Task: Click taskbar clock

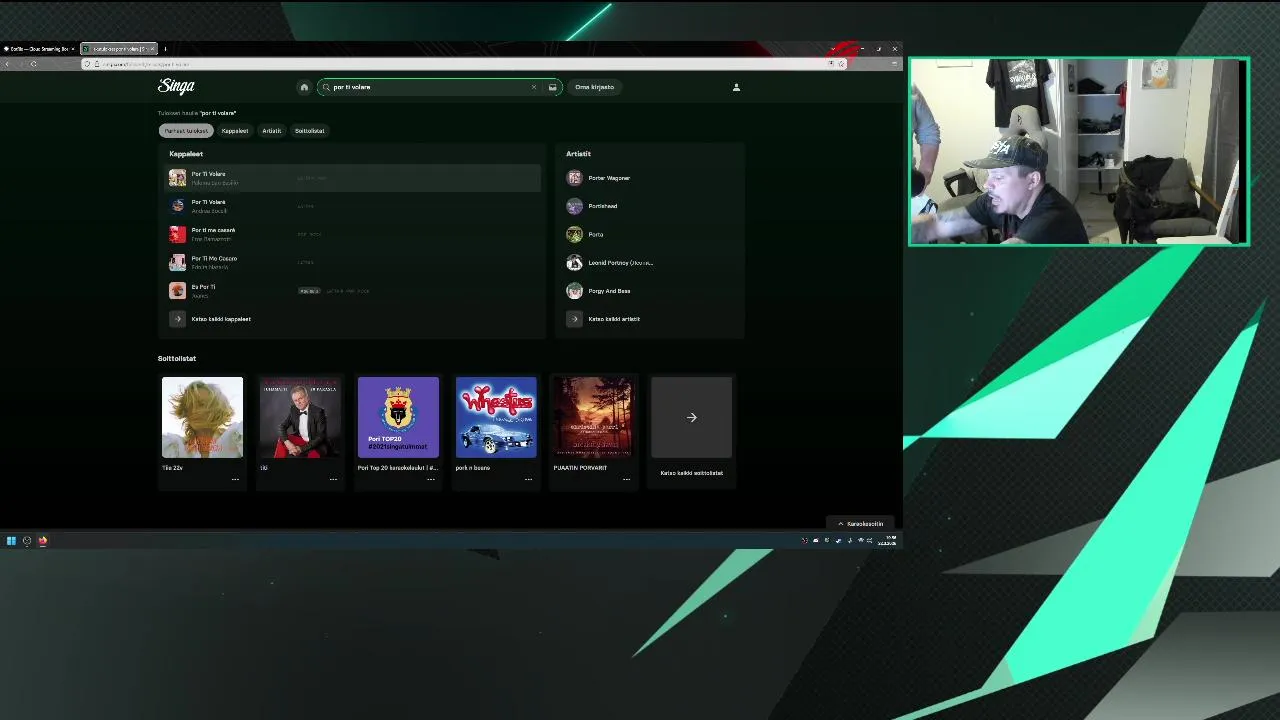Action: pyautogui.click(x=888, y=541)
